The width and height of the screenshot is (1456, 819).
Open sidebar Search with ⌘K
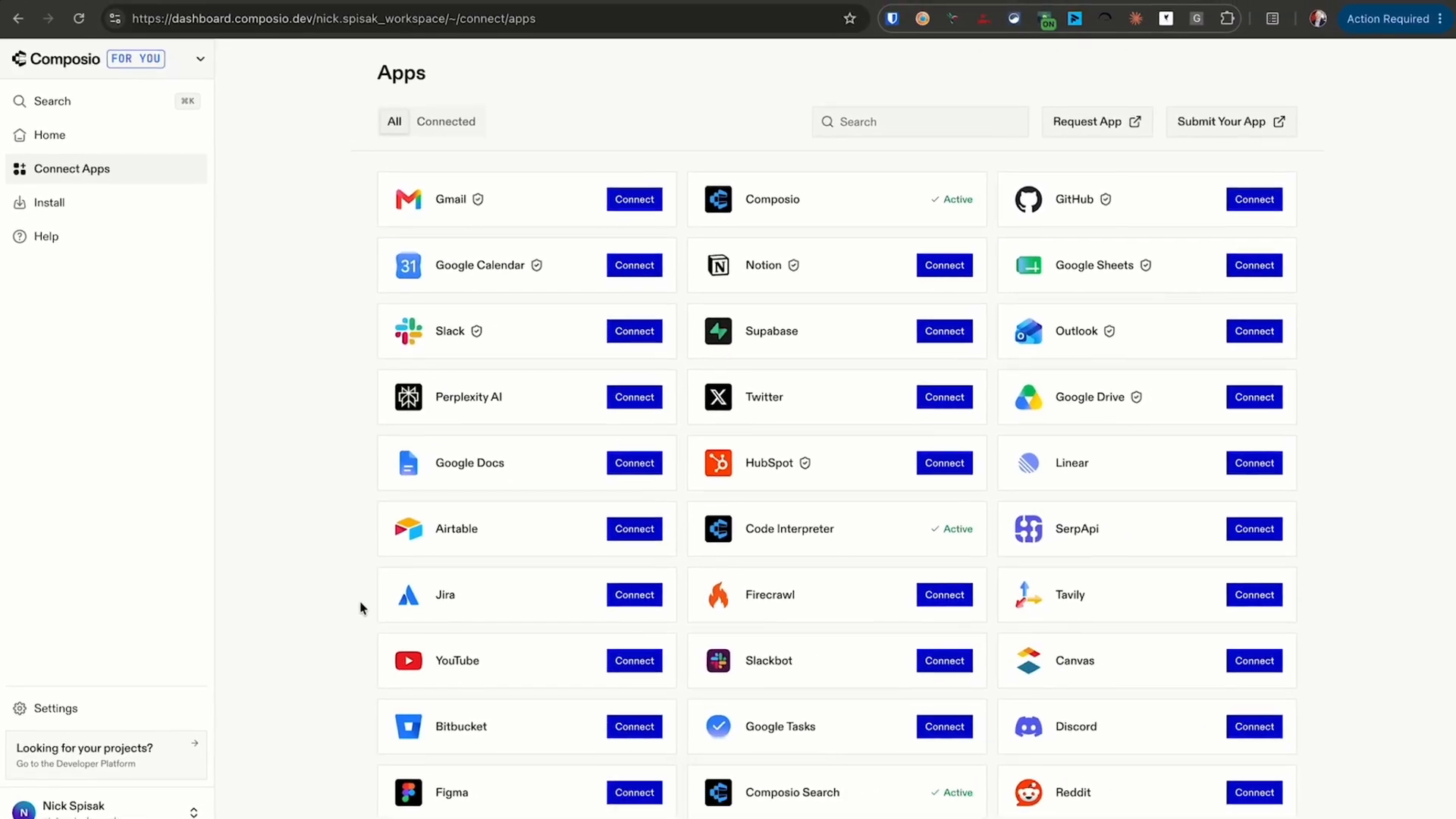click(x=106, y=101)
